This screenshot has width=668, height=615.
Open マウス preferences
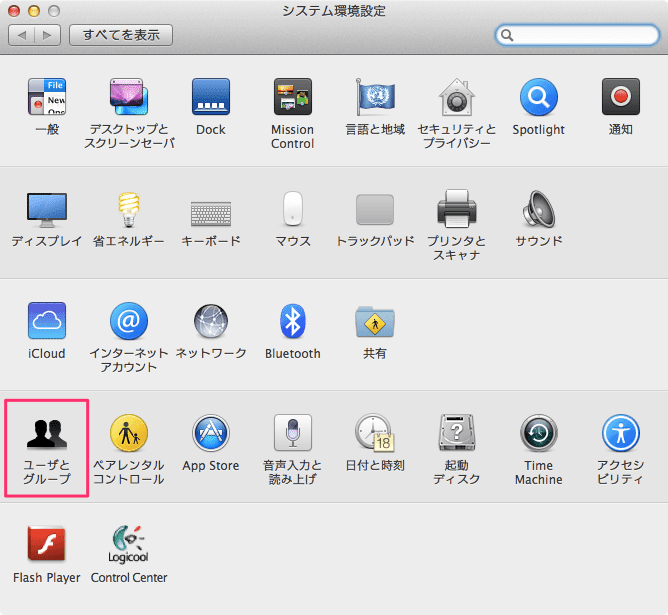click(x=293, y=209)
